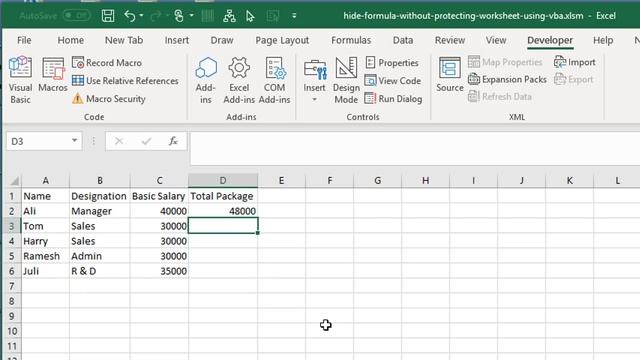
Task: Click inside the formula bar
Action: [x=414, y=148]
